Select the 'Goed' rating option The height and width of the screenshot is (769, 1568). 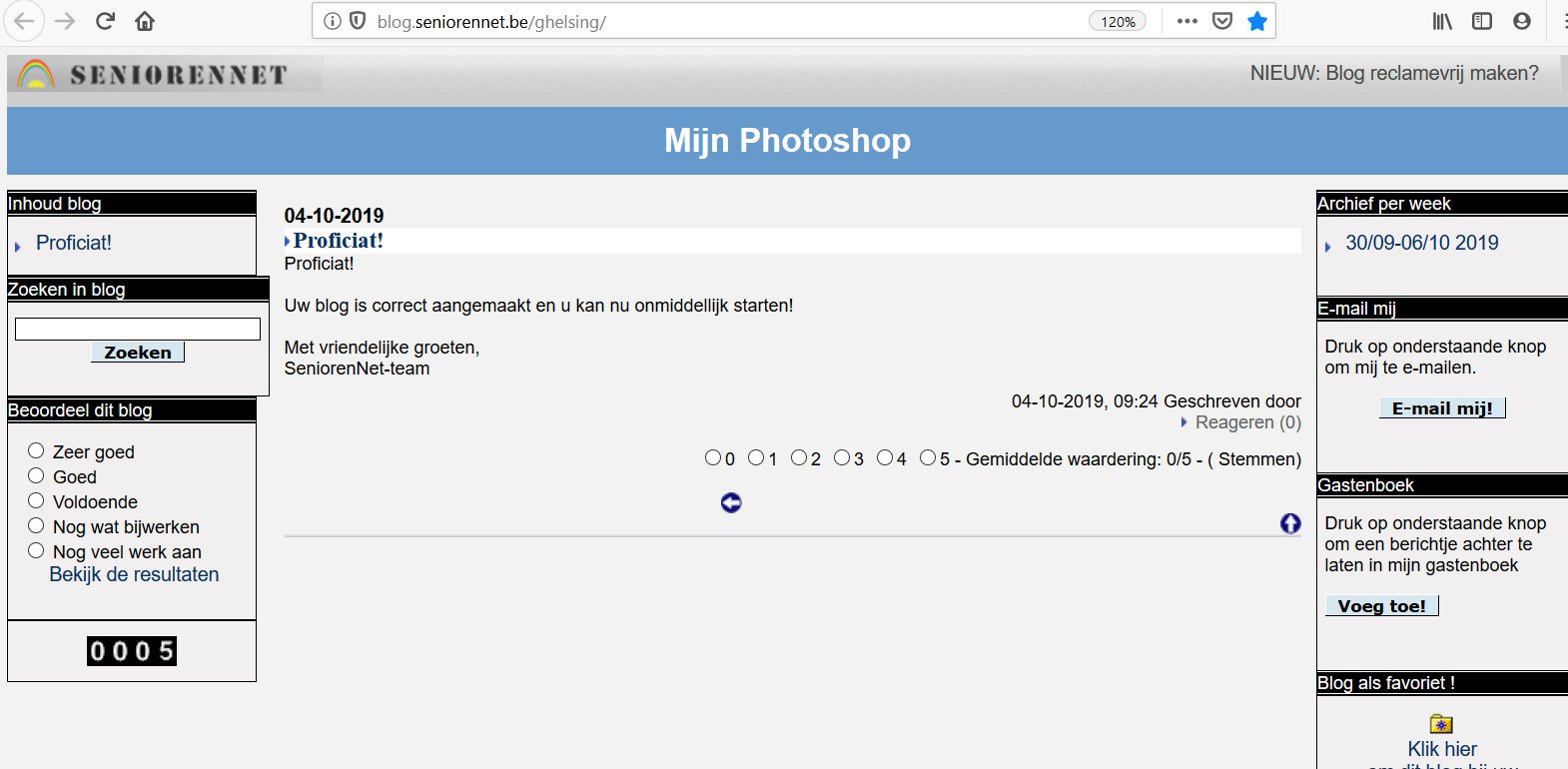36,475
